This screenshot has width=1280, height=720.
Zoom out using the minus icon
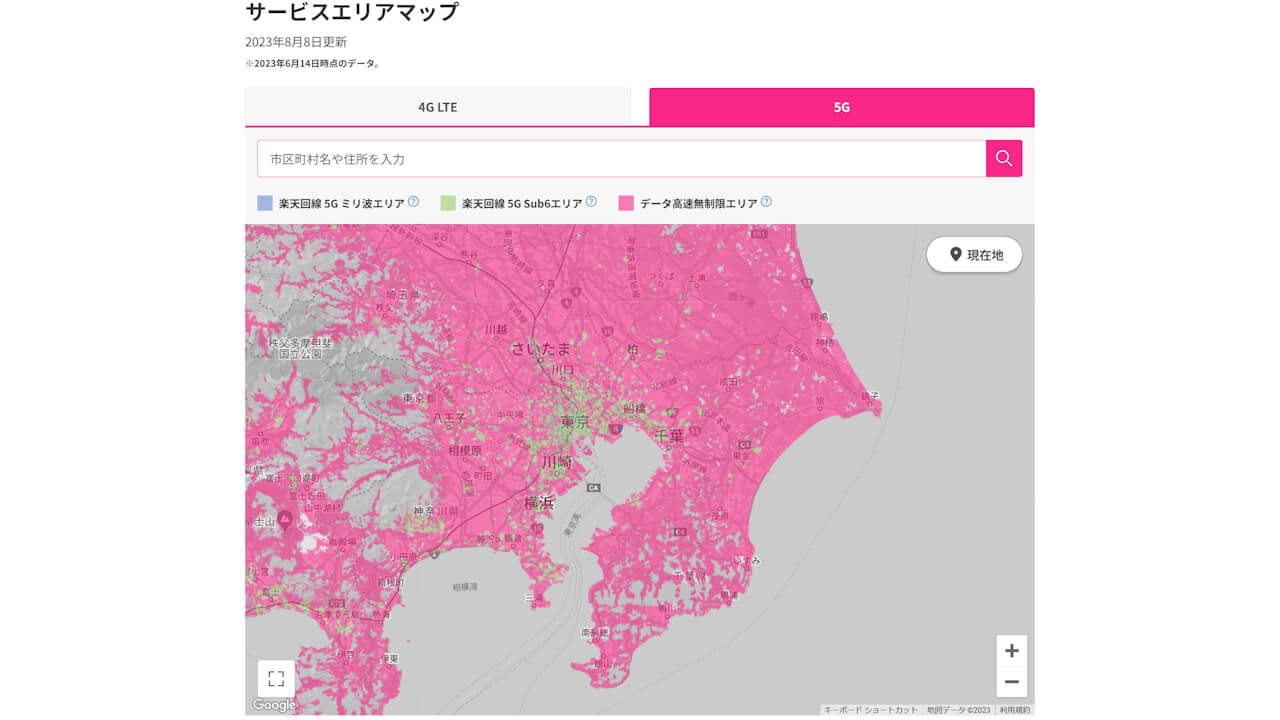(x=1011, y=682)
